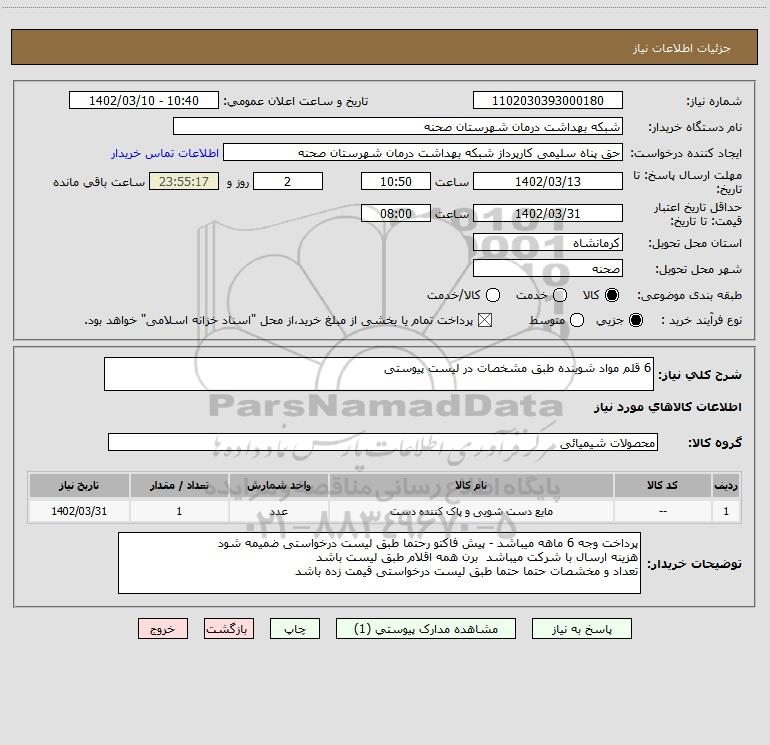Click the unit cell عدد in row 1
The height and width of the screenshot is (745, 770).
pos(278,511)
